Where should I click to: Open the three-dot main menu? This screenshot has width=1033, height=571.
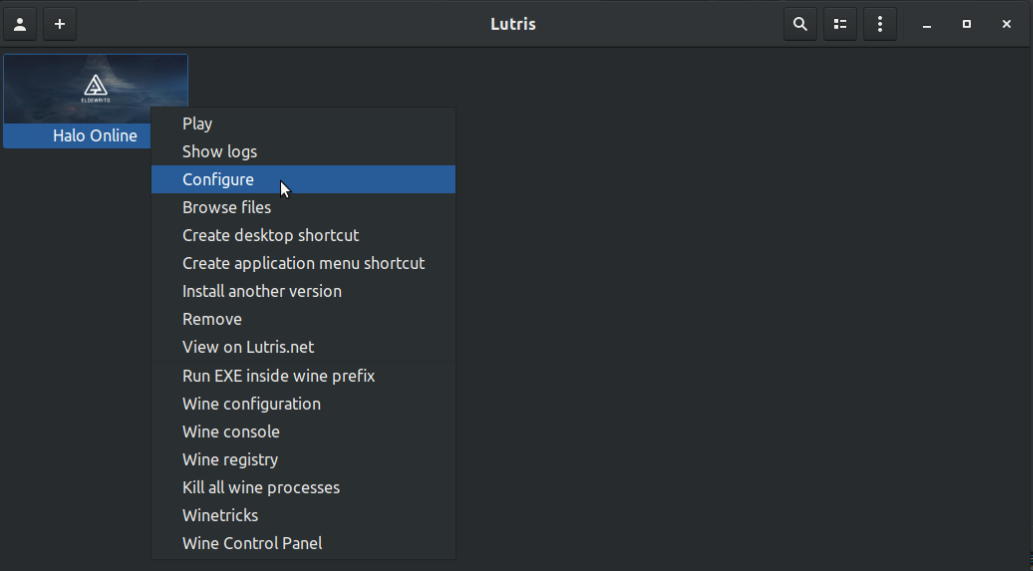pyautogui.click(x=879, y=24)
